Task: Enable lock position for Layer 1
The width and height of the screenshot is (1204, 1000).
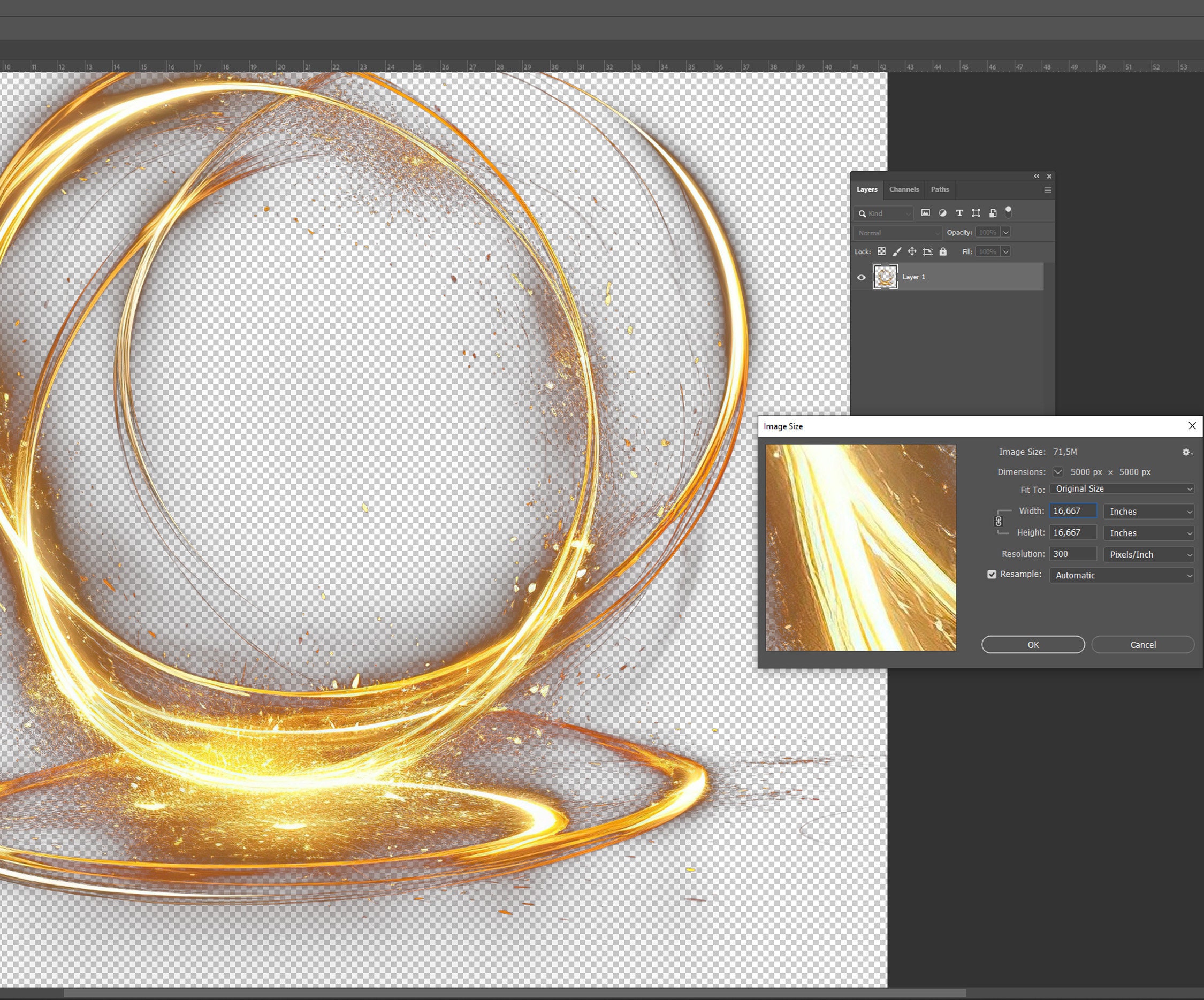Action: click(x=913, y=251)
